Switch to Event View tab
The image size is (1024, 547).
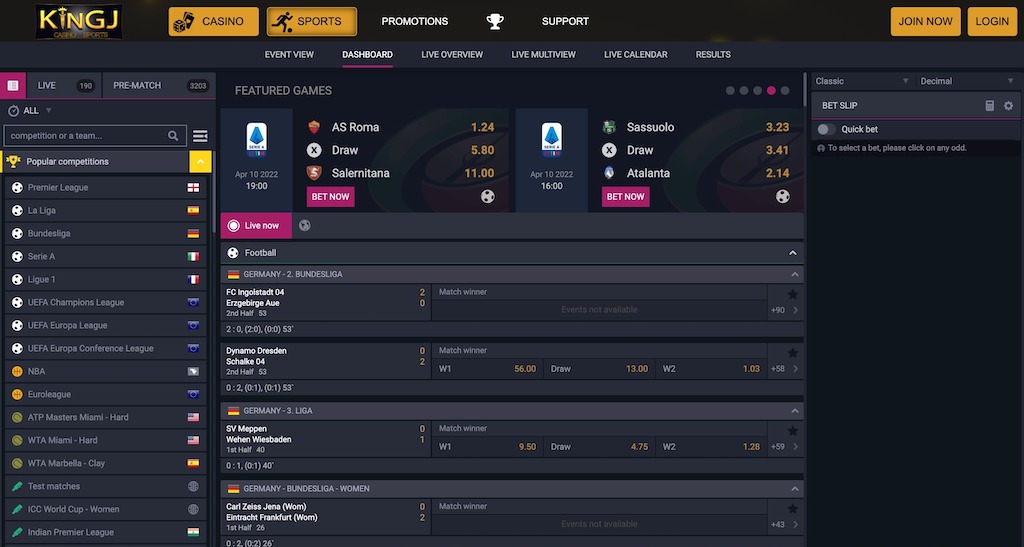(289, 55)
